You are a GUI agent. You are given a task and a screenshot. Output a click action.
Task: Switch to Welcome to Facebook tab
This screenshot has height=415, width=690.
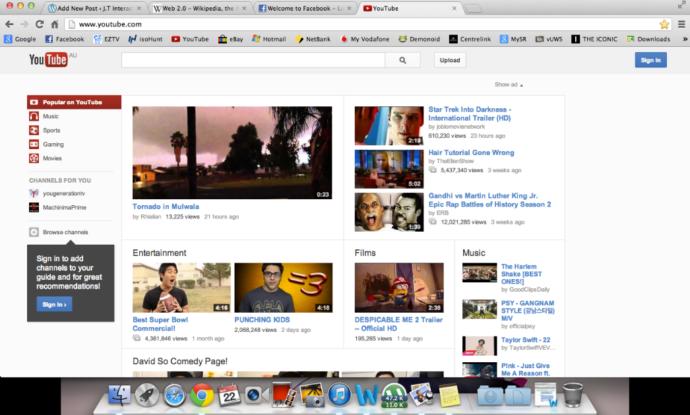(x=305, y=8)
